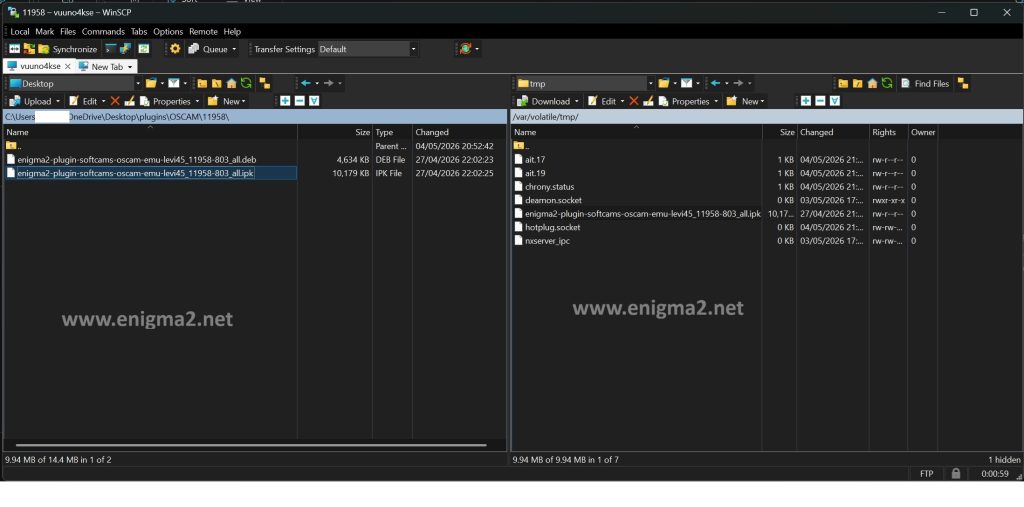Expand the remote tmp directory dropdown
Viewport: 1024px width, 507px height.
650,84
